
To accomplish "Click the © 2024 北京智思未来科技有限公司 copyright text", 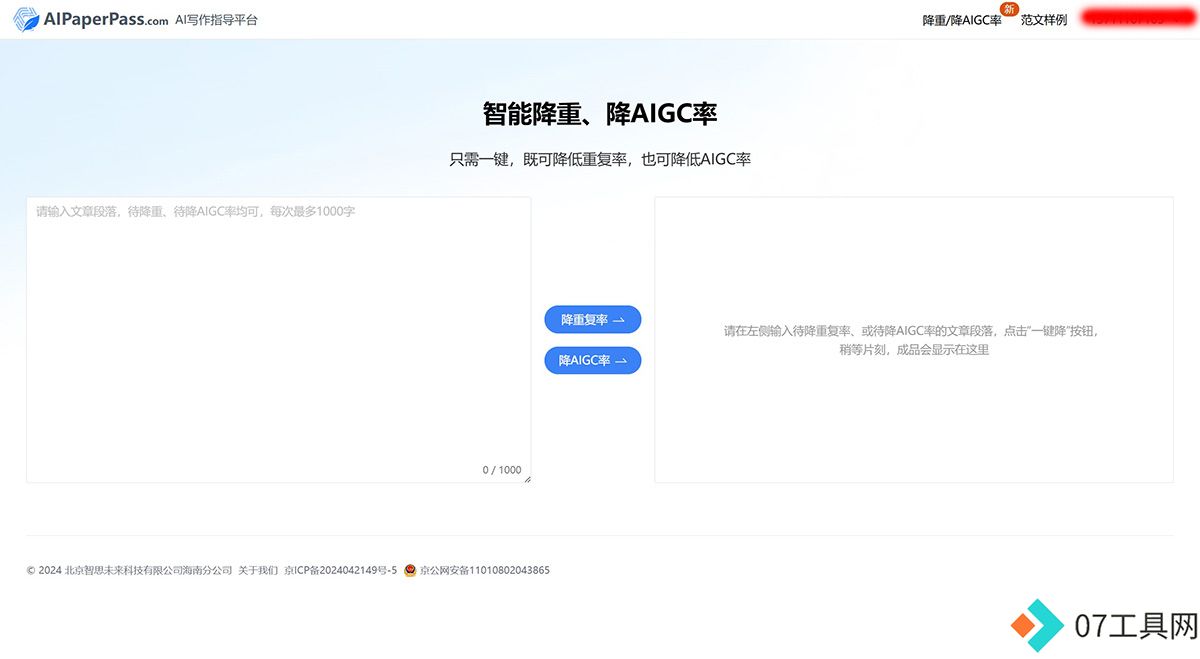I will 129,570.
